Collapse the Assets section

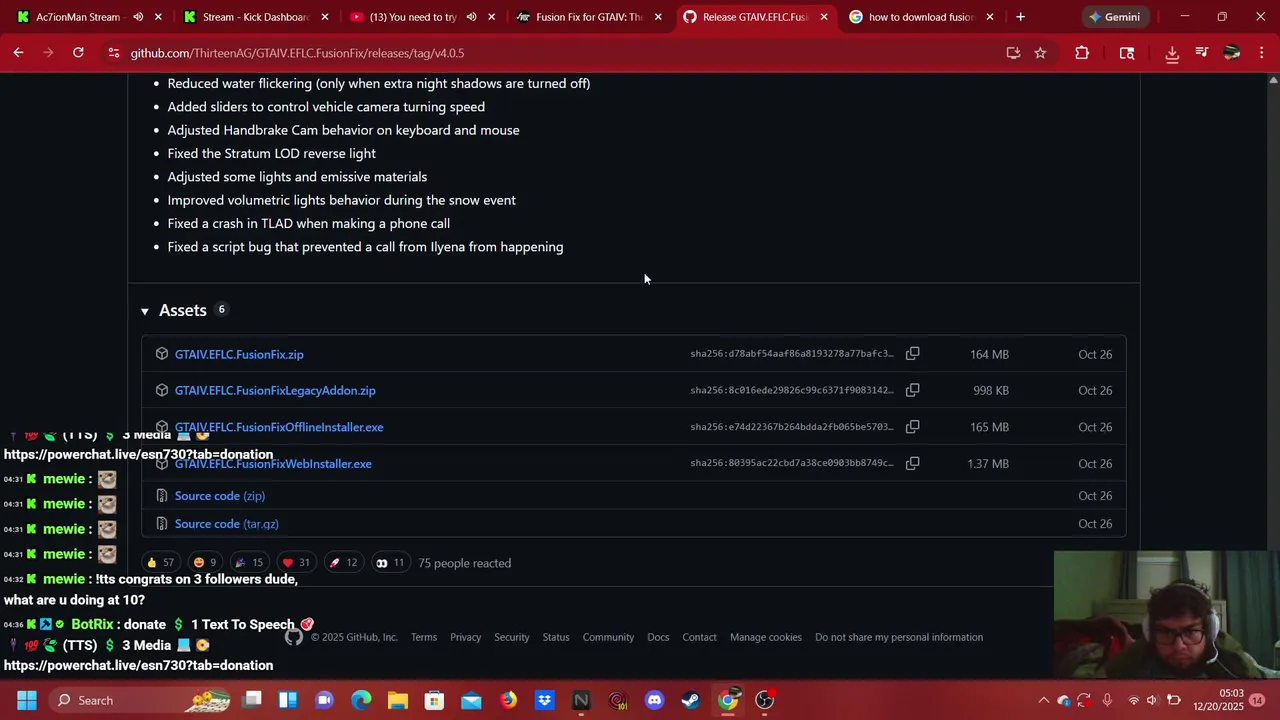click(x=144, y=311)
